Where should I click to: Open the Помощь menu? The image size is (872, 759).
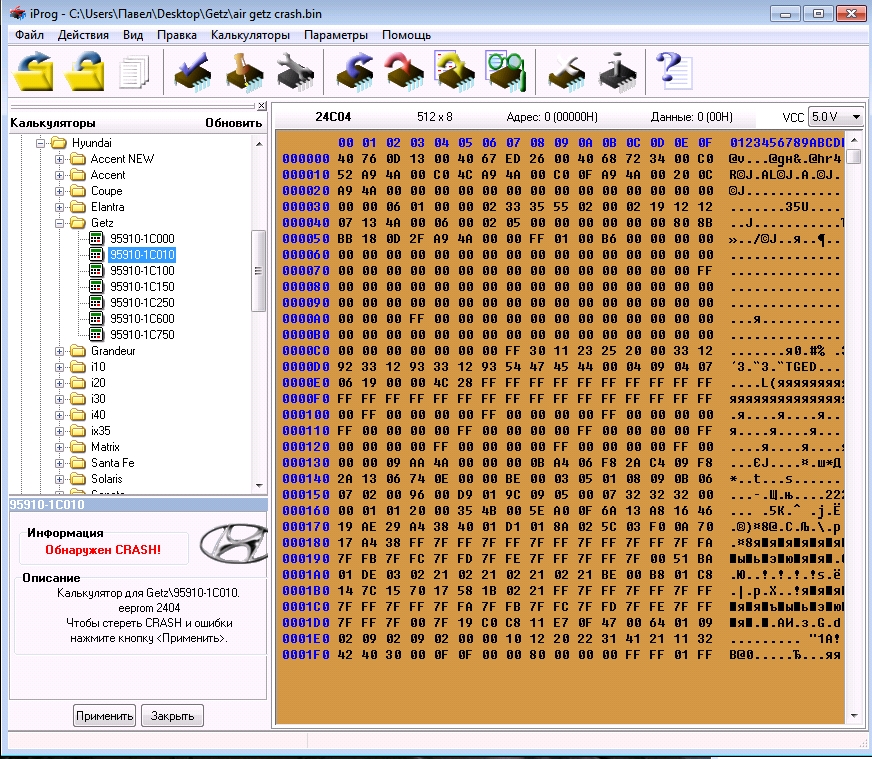pyautogui.click(x=407, y=35)
